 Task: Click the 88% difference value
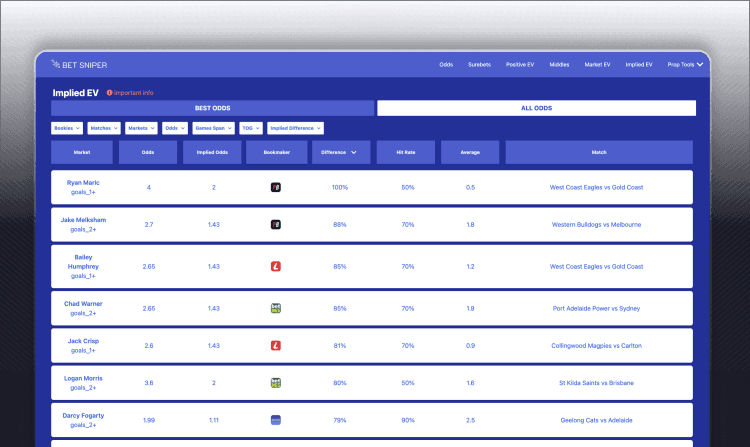pos(340,225)
